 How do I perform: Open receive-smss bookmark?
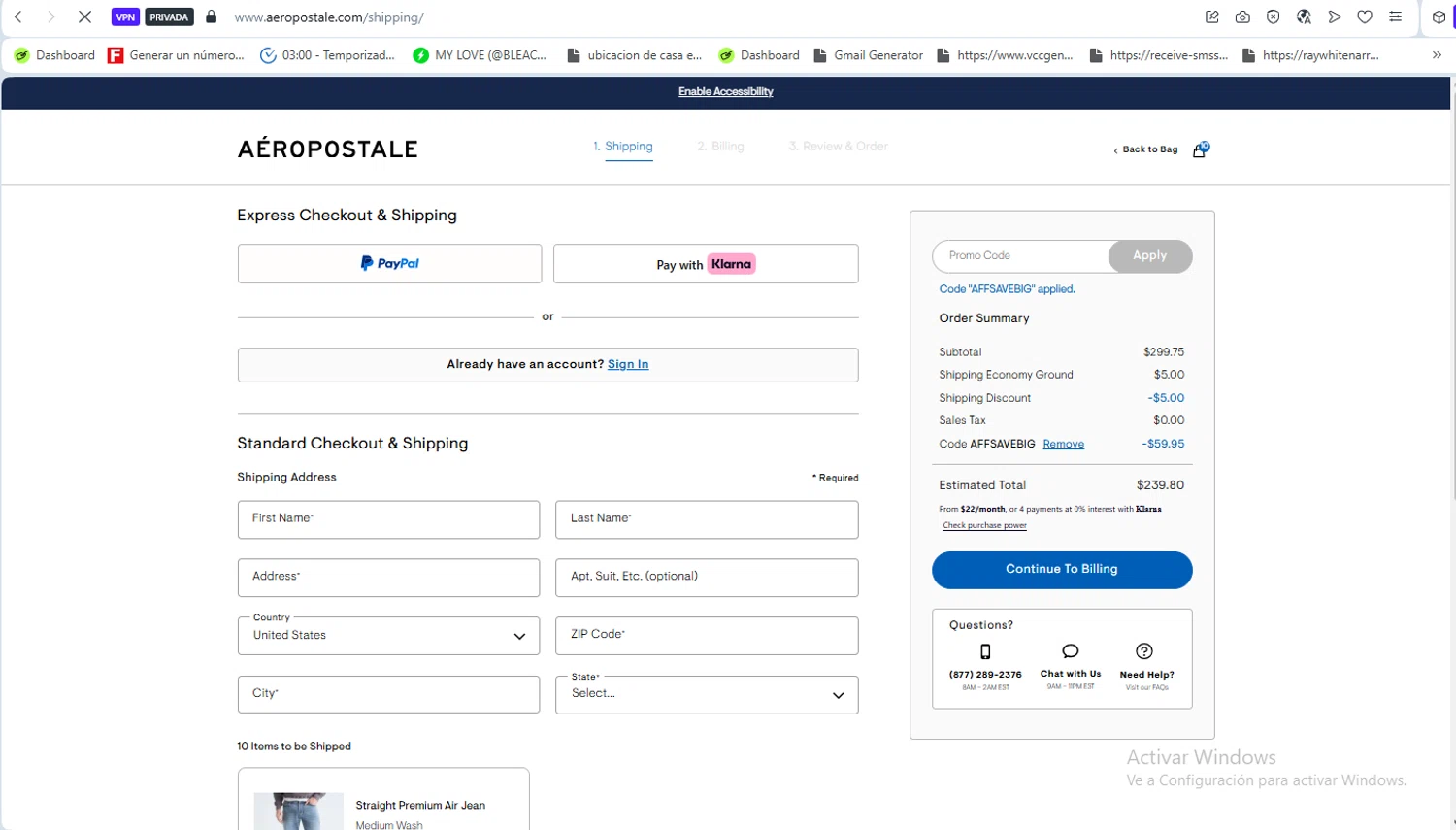coord(1159,55)
